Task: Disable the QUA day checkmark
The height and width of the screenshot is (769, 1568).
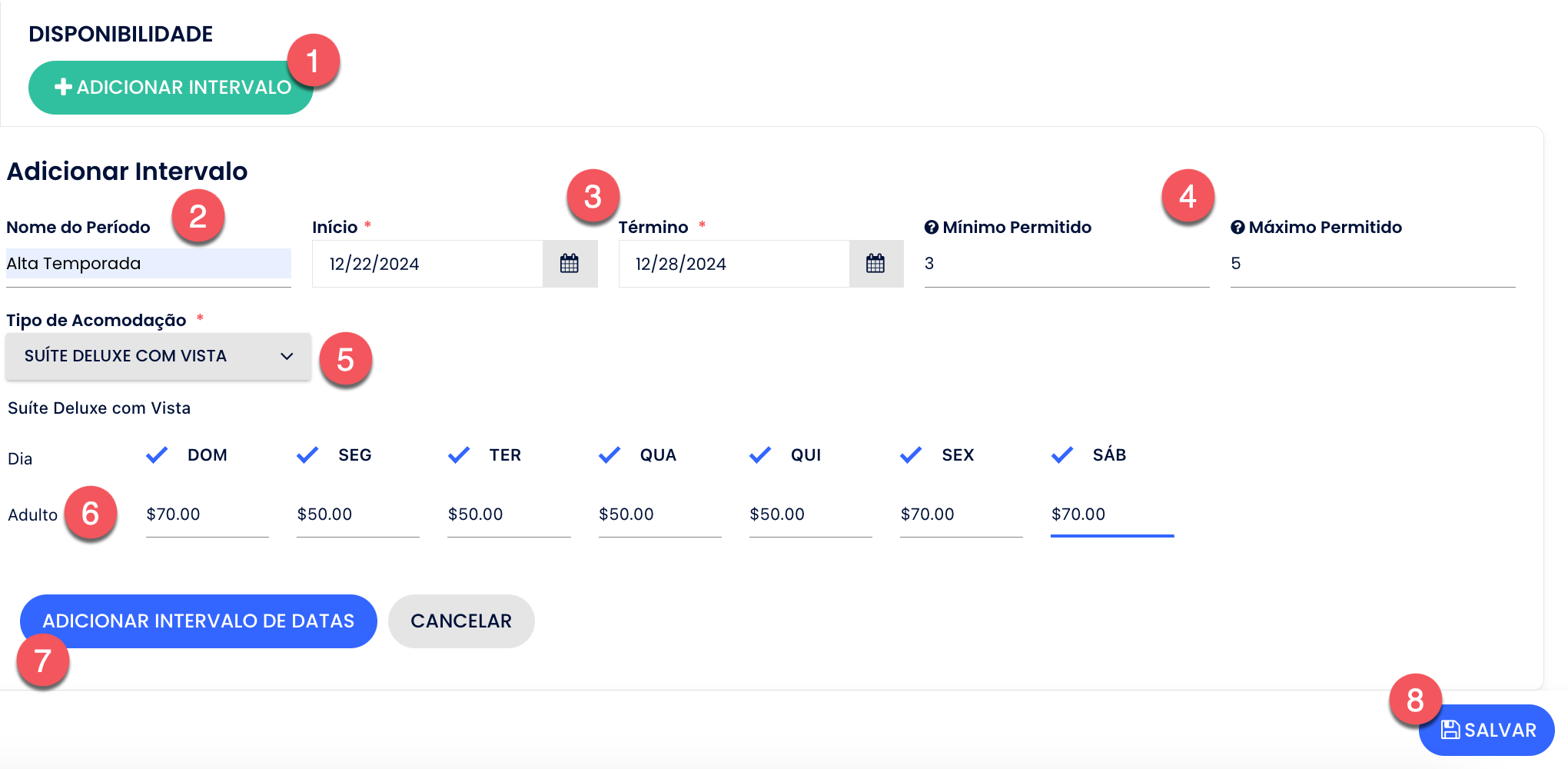Action: pyautogui.click(x=610, y=455)
